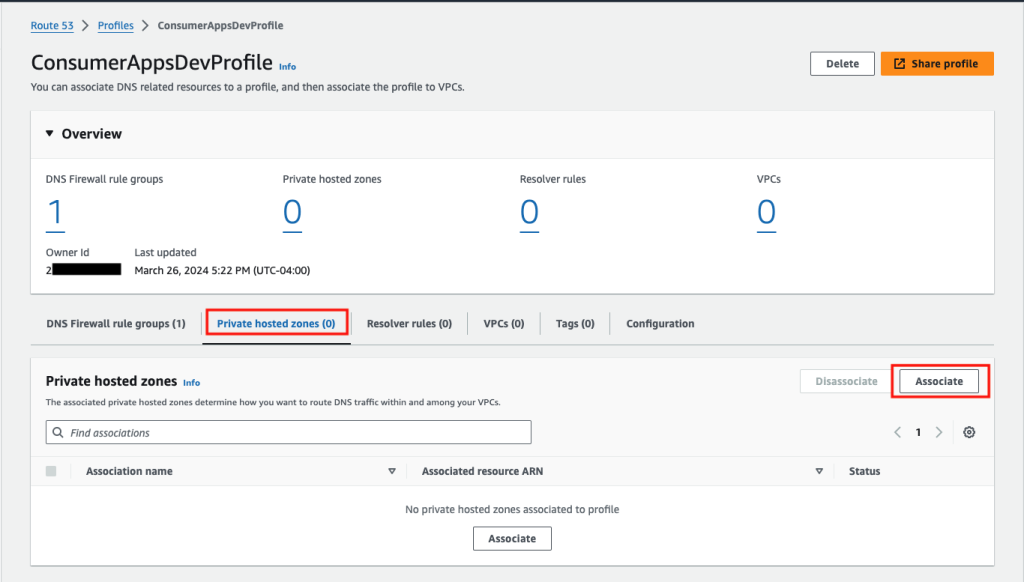1024x582 pixels.
Task: Click Info next to Private hosted zones heading
Action: (x=190, y=381)
